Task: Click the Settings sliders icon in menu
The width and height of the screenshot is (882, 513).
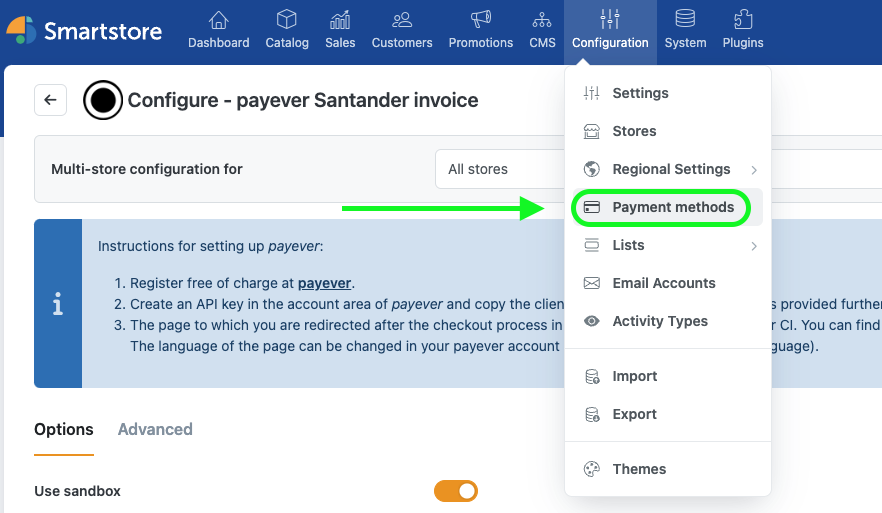Action: coord(591,93)
